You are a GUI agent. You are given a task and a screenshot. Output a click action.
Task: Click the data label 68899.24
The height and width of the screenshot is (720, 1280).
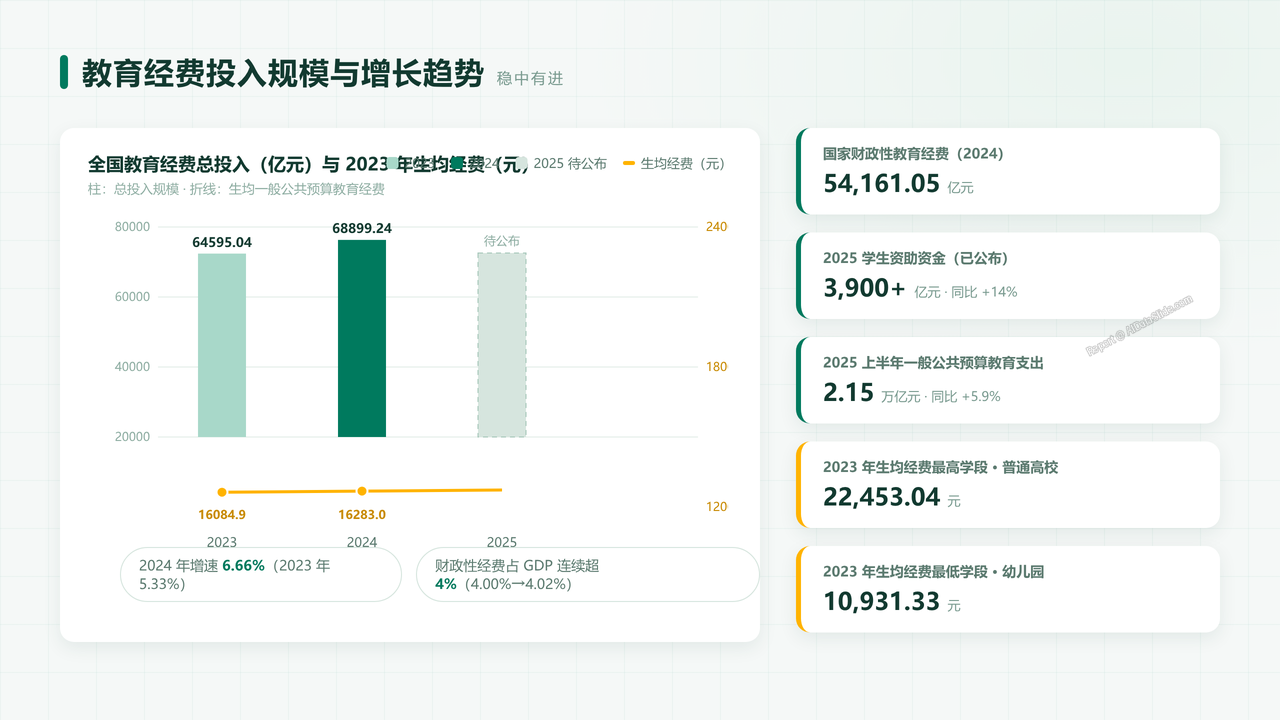pos(362,228)
